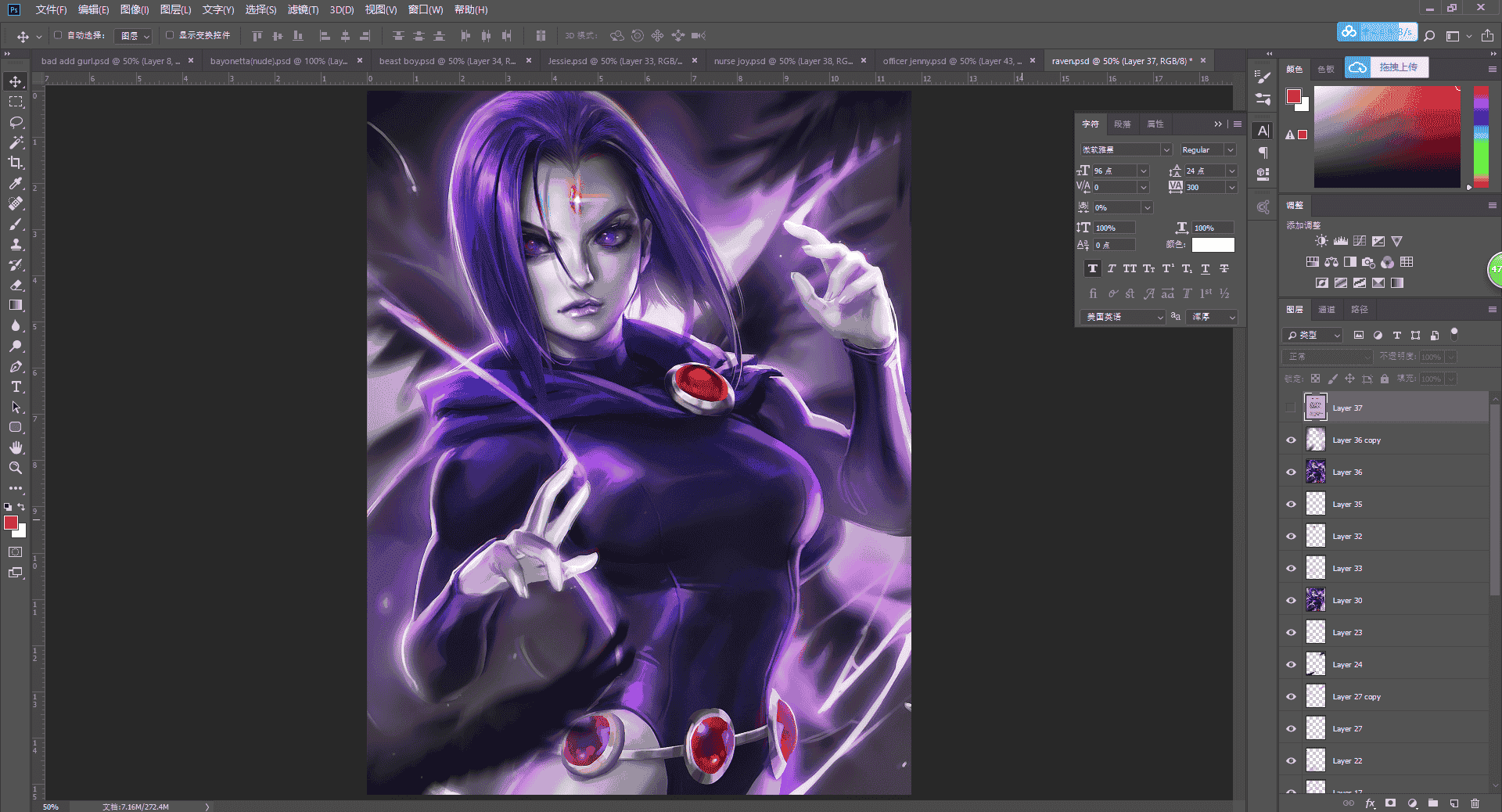Select the Horizontal Type tool
This screenshot has height=812, width=1502.
[16, 386]
